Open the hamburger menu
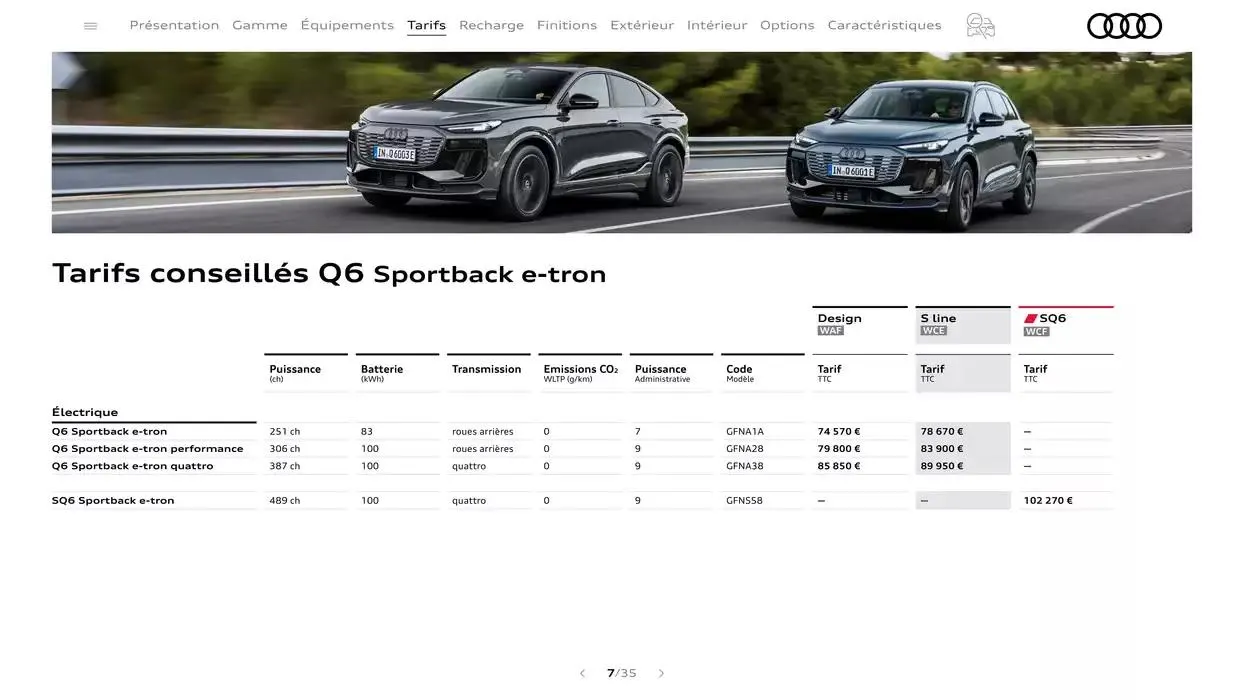The width and height of the screenshot is (1244, 700). (x=90, y=23)
